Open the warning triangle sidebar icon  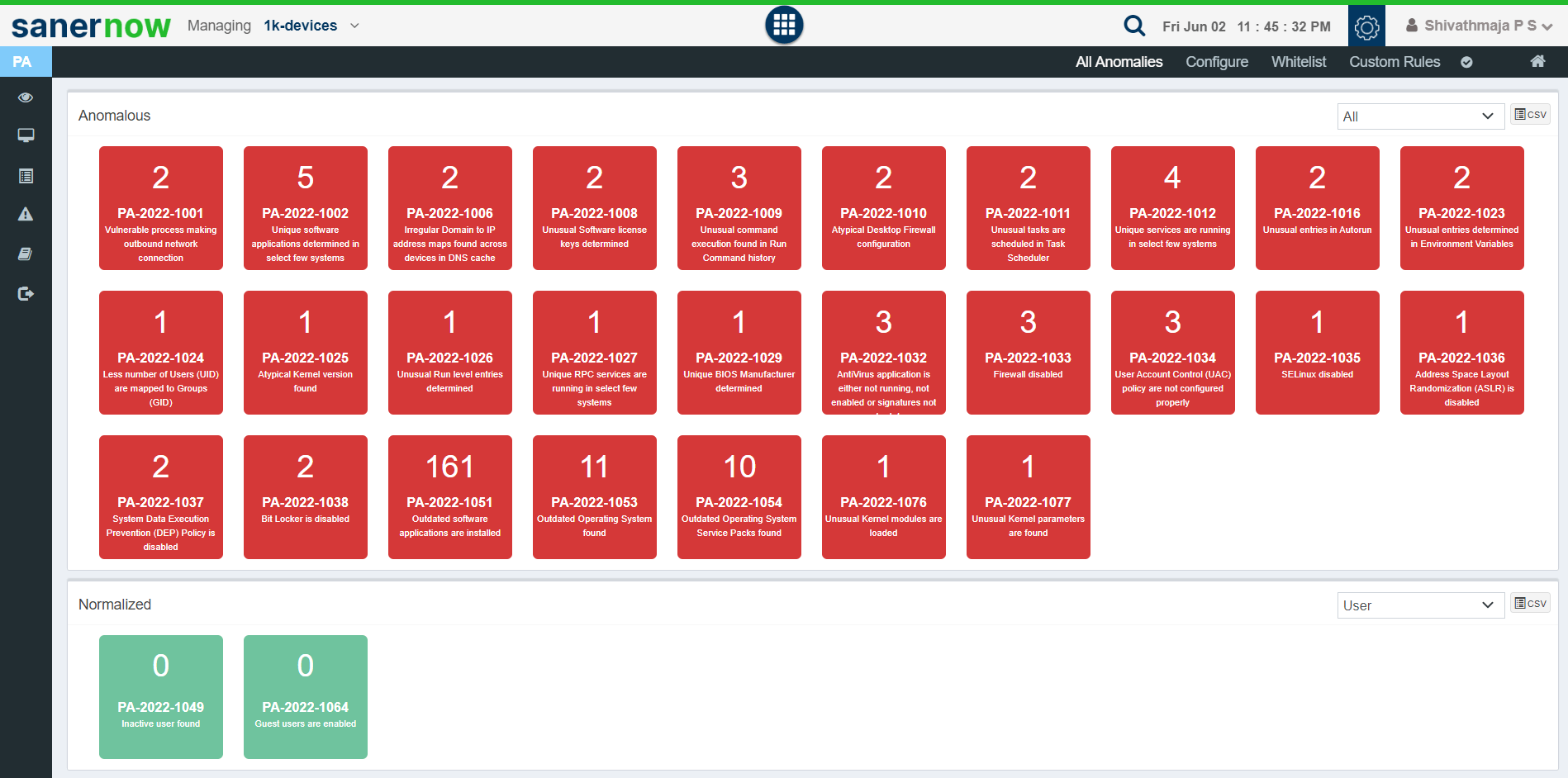(x=26, y=214)
